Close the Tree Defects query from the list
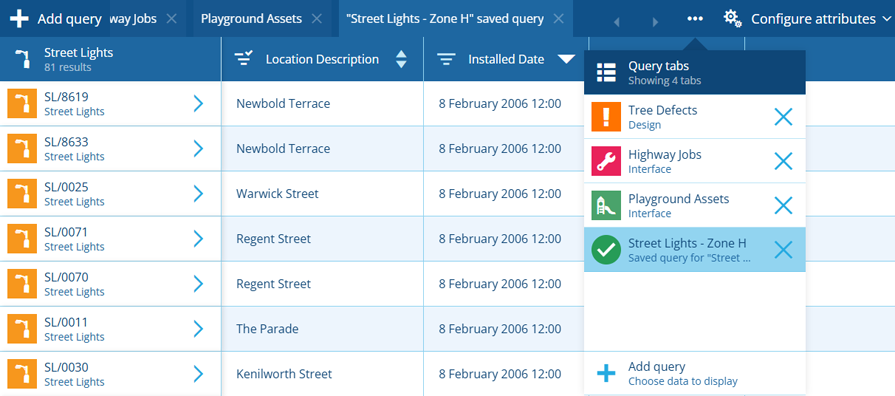The height and width of the screenshot is (396, 895). [783, 116]
